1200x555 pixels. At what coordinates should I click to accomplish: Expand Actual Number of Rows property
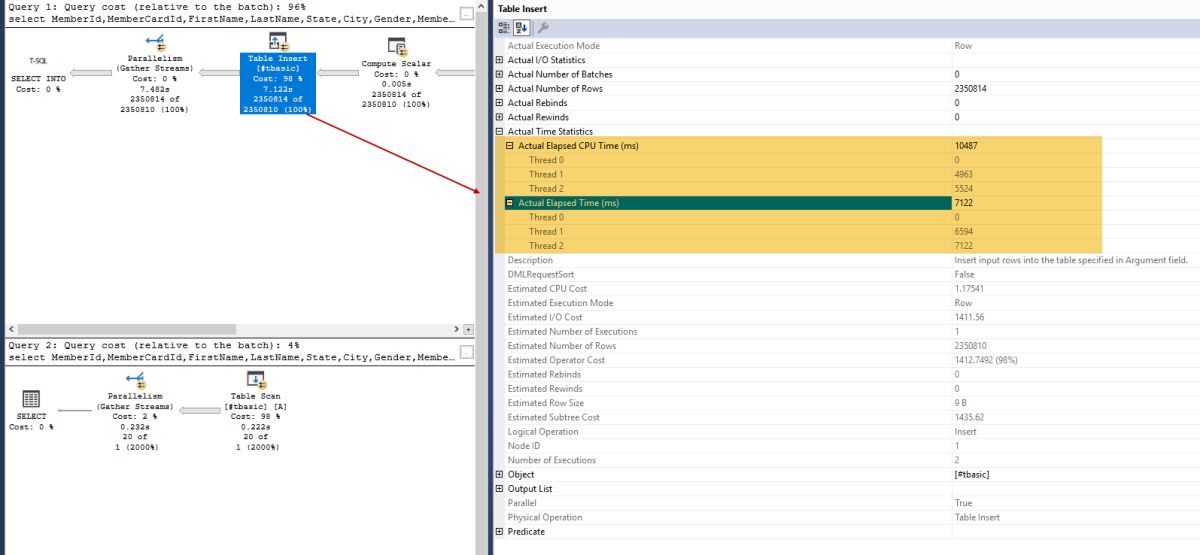[x=500, y=88]
